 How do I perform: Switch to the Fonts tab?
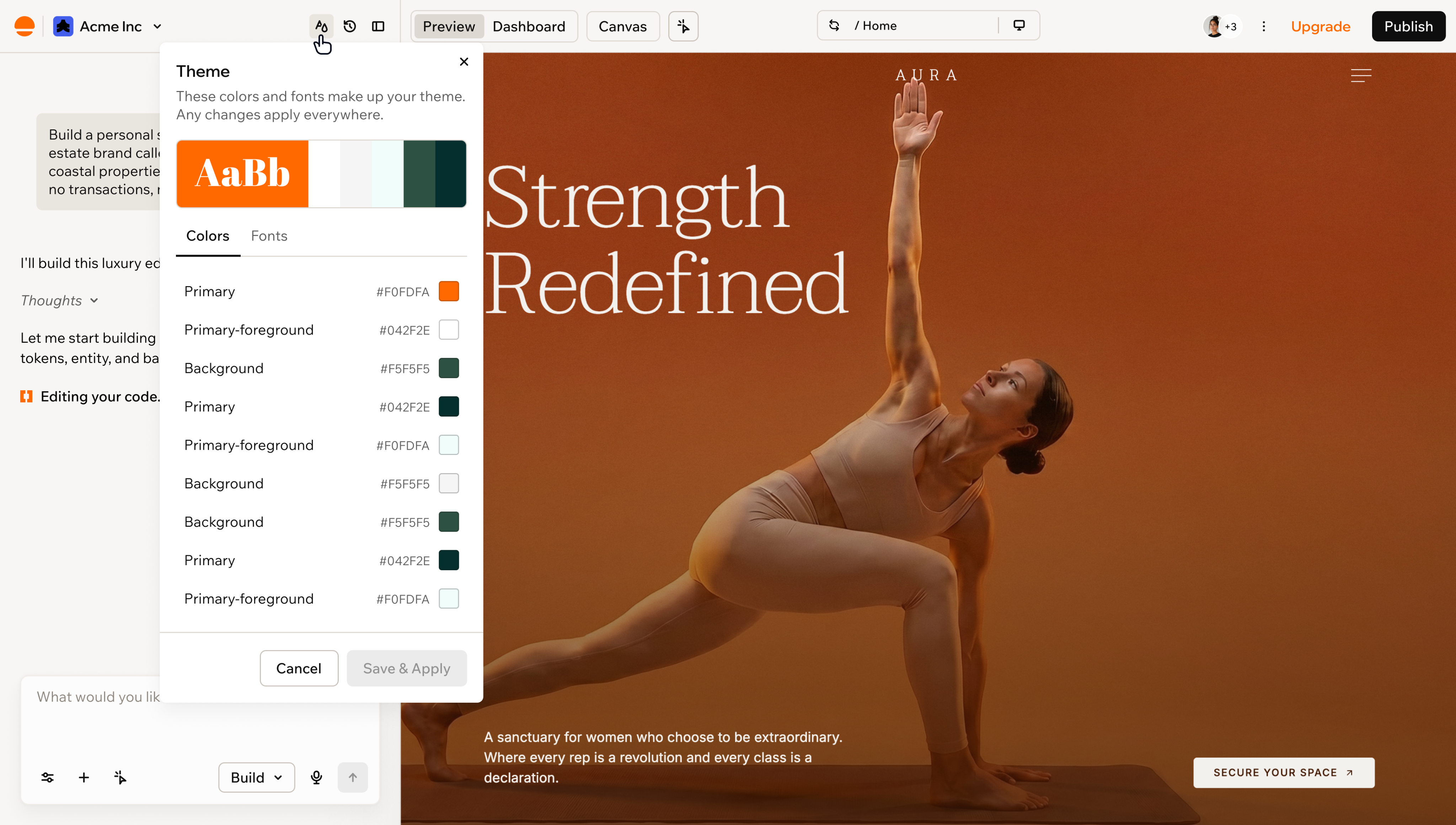269,236
